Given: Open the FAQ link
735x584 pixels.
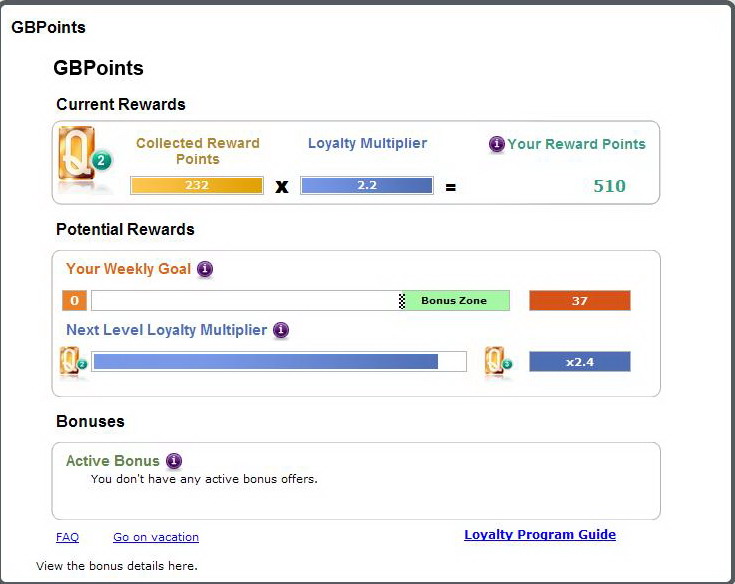Looking at the screenshot, I should point(68,537).
